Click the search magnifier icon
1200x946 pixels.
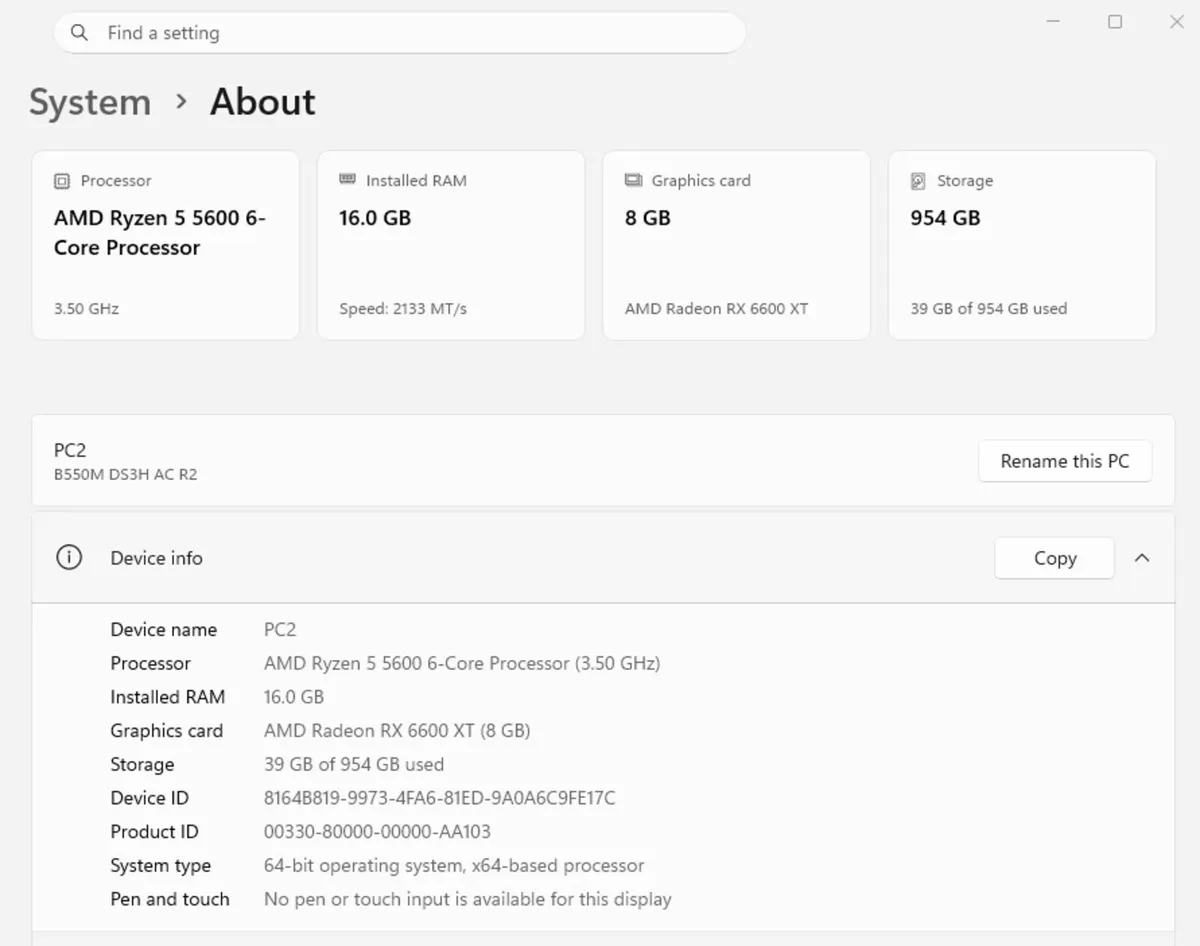click(x=79, y=33)
